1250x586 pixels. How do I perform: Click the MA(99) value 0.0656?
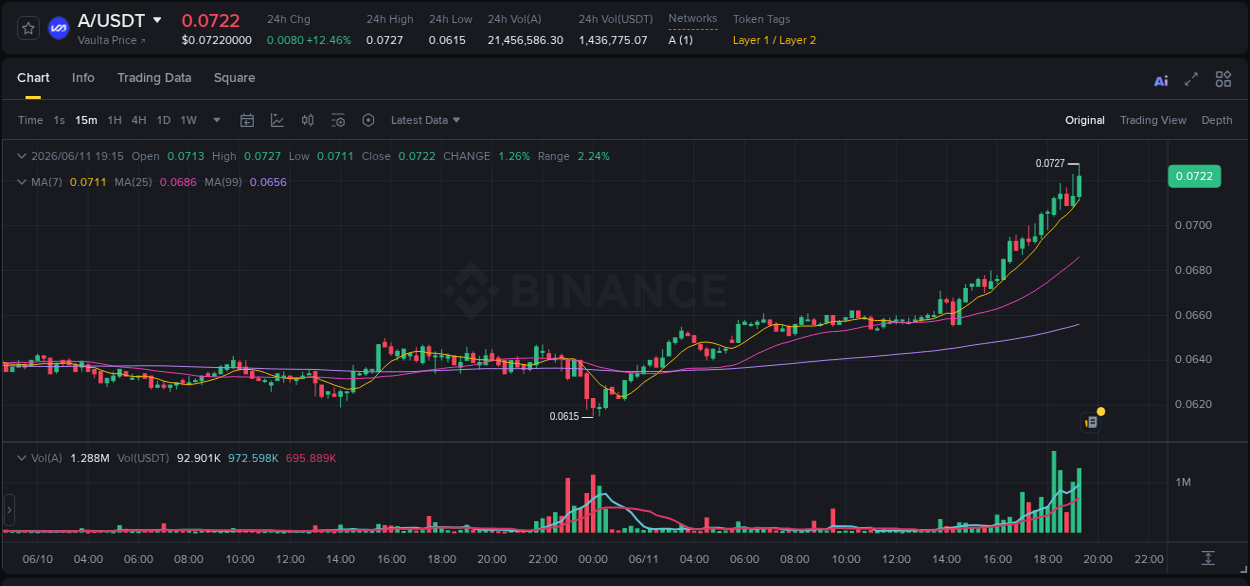(x=268, y=182)
